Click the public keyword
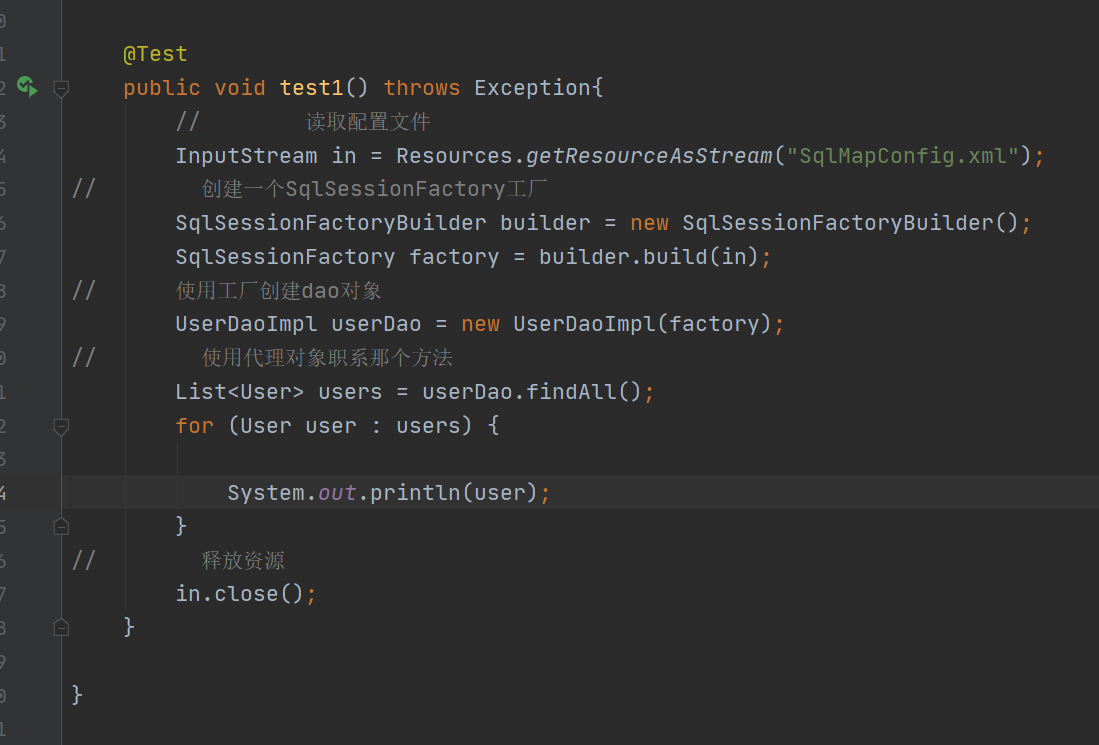Viewport: 1099px width, 745px height. (x=161, y=88)
